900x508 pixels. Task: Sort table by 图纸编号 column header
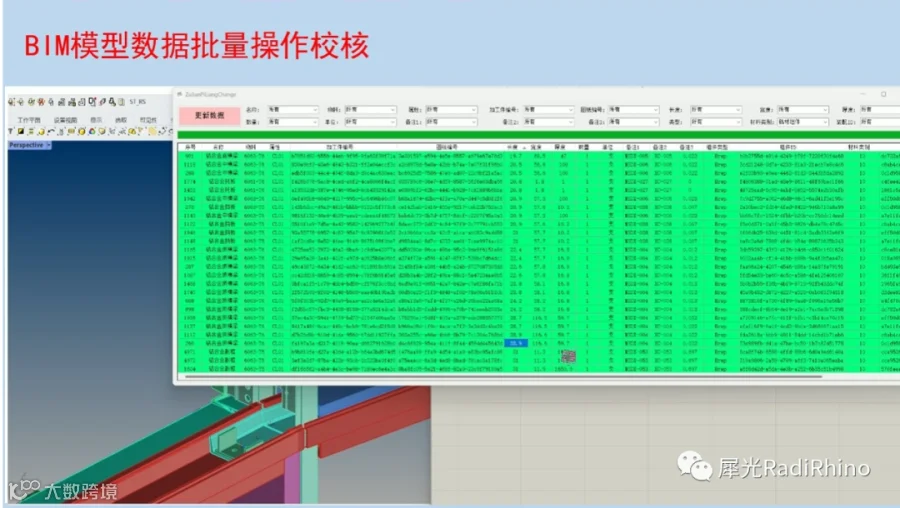447,148
